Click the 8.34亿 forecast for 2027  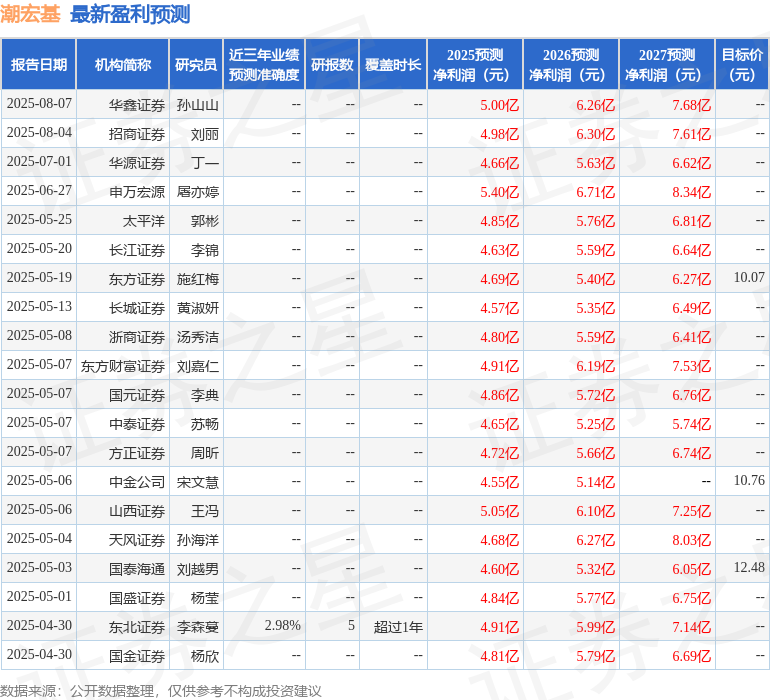click(691, 192)
